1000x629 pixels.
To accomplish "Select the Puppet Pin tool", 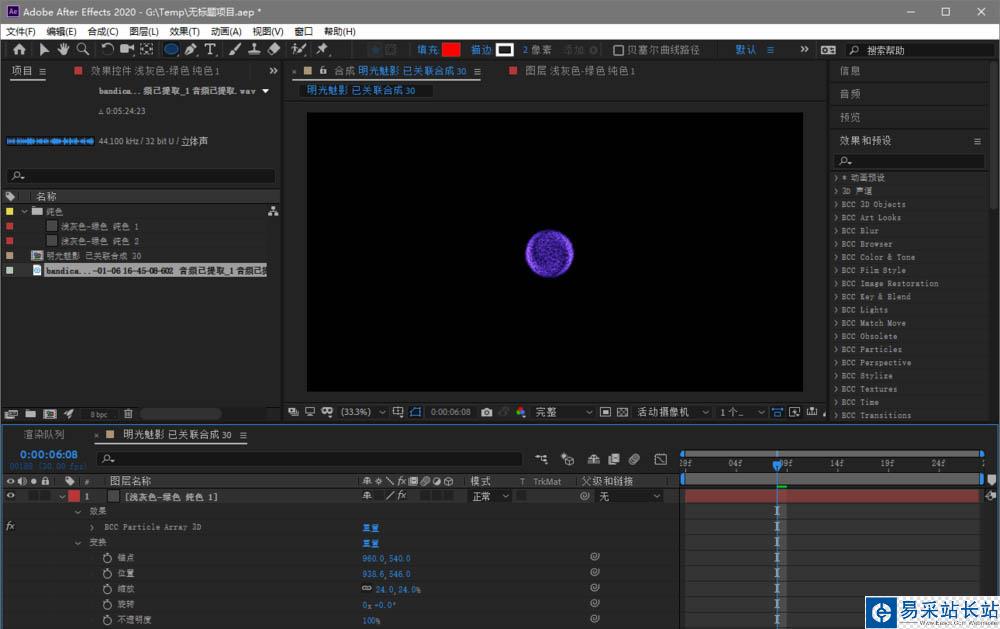I will [x=323, y=49].
